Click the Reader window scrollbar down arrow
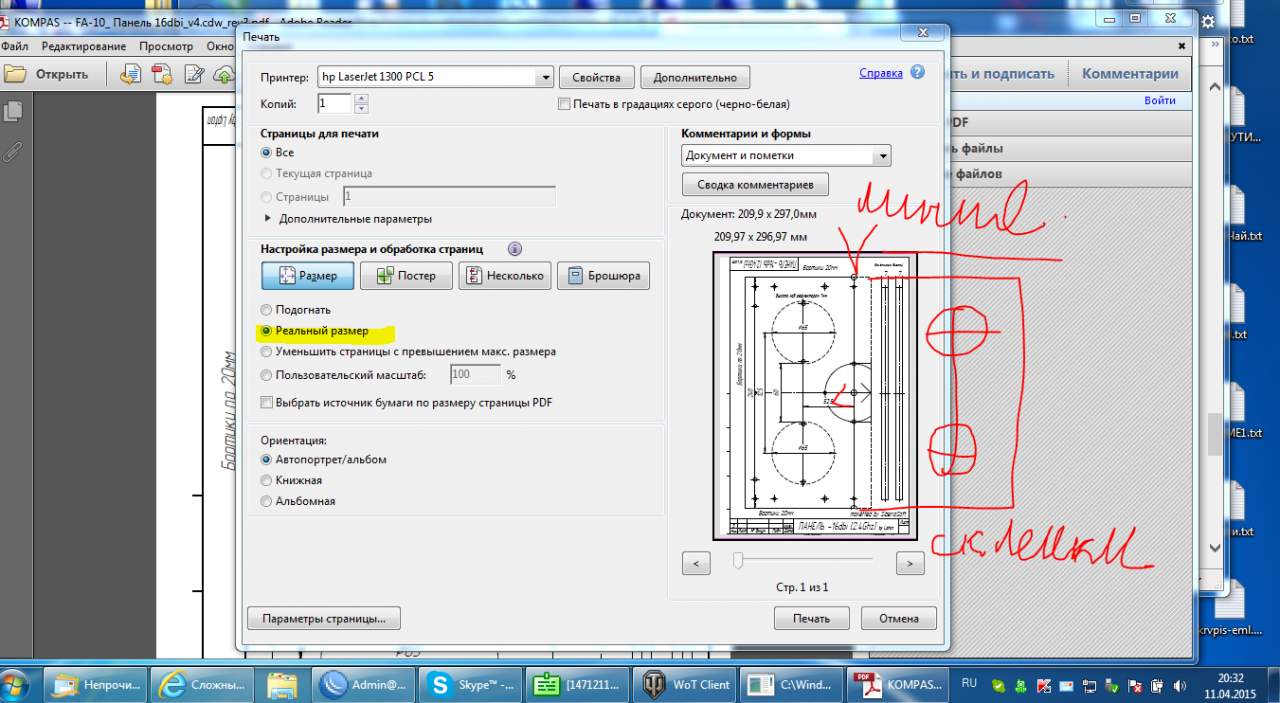 [1215, 548]
